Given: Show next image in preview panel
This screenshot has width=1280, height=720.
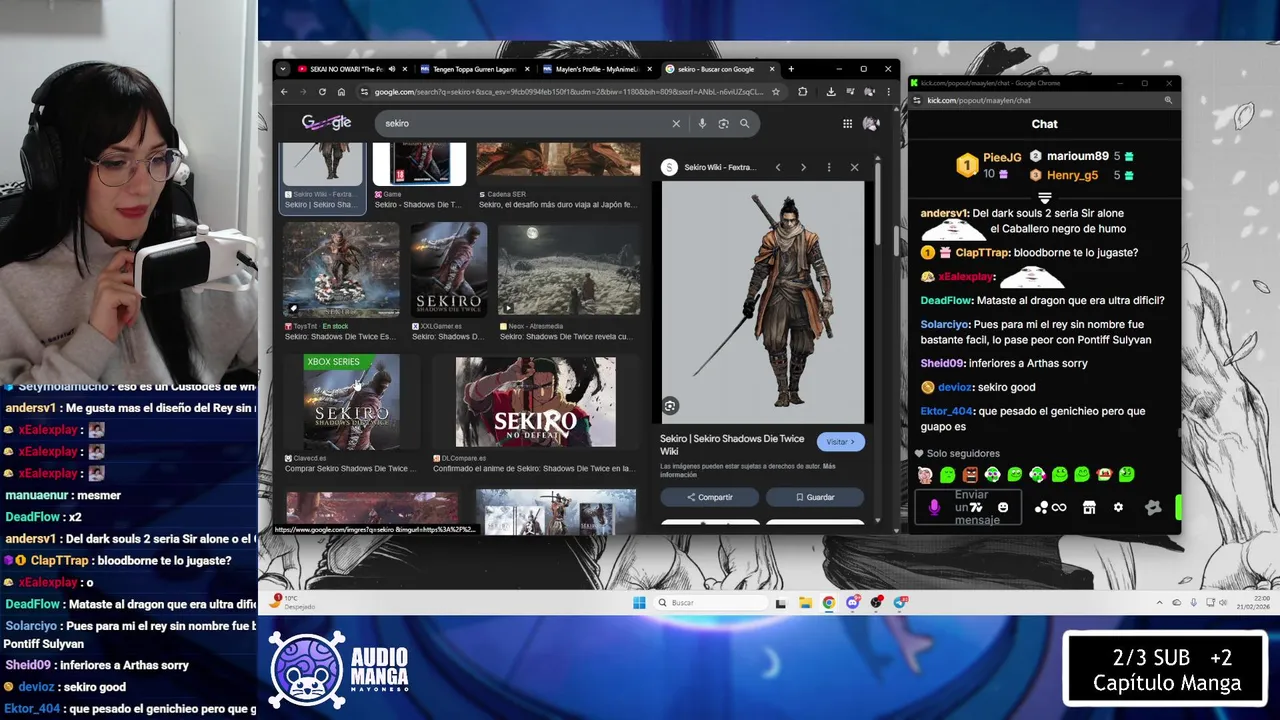Looking at the screenshot, I should [803, 168].
